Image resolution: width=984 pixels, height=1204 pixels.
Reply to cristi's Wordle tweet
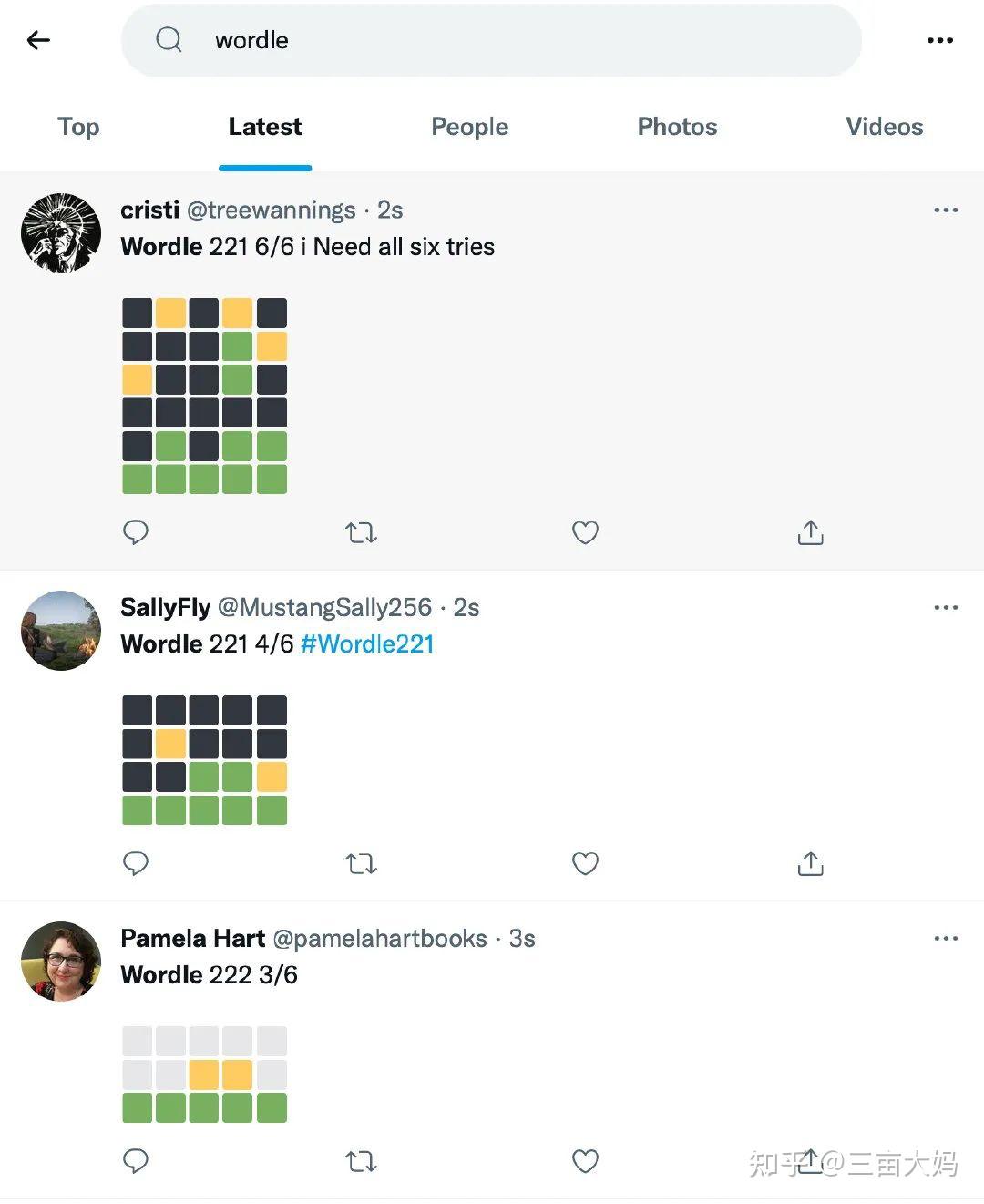(136, 532)
